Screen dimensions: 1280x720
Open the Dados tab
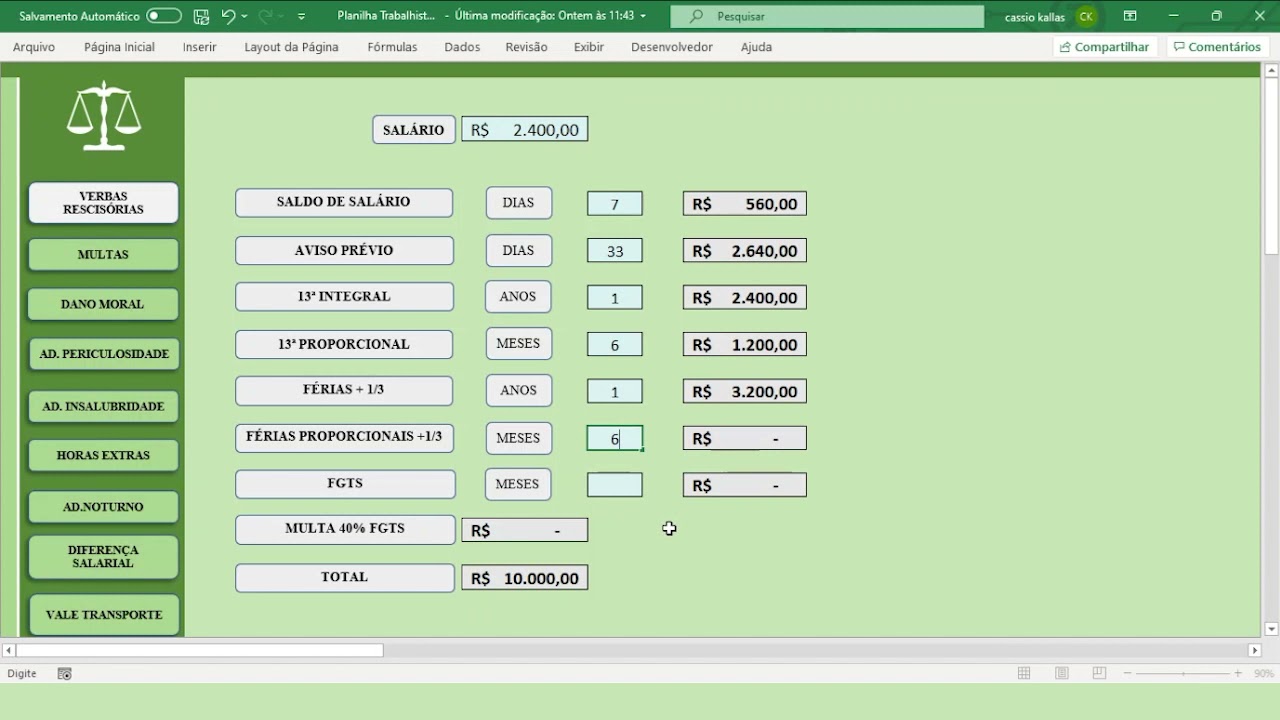[462, 47]
